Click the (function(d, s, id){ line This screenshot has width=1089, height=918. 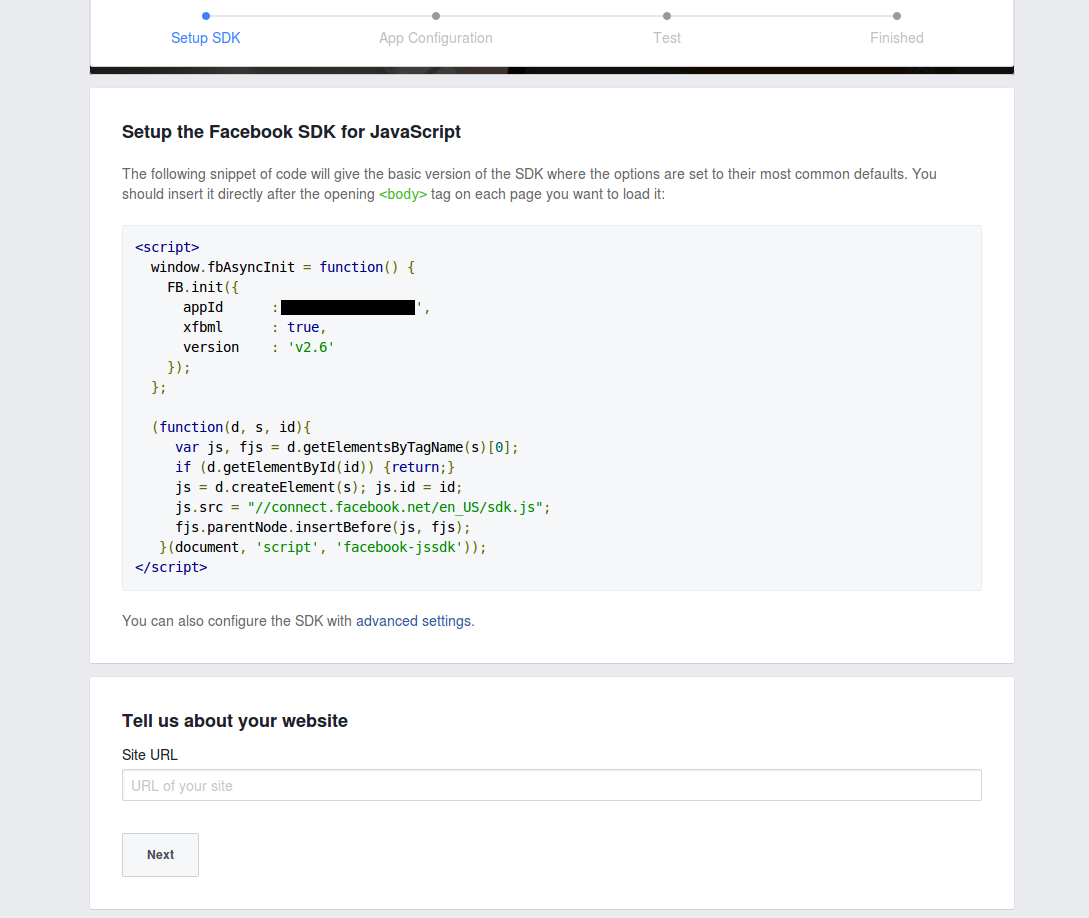click(x=231, y=427)
